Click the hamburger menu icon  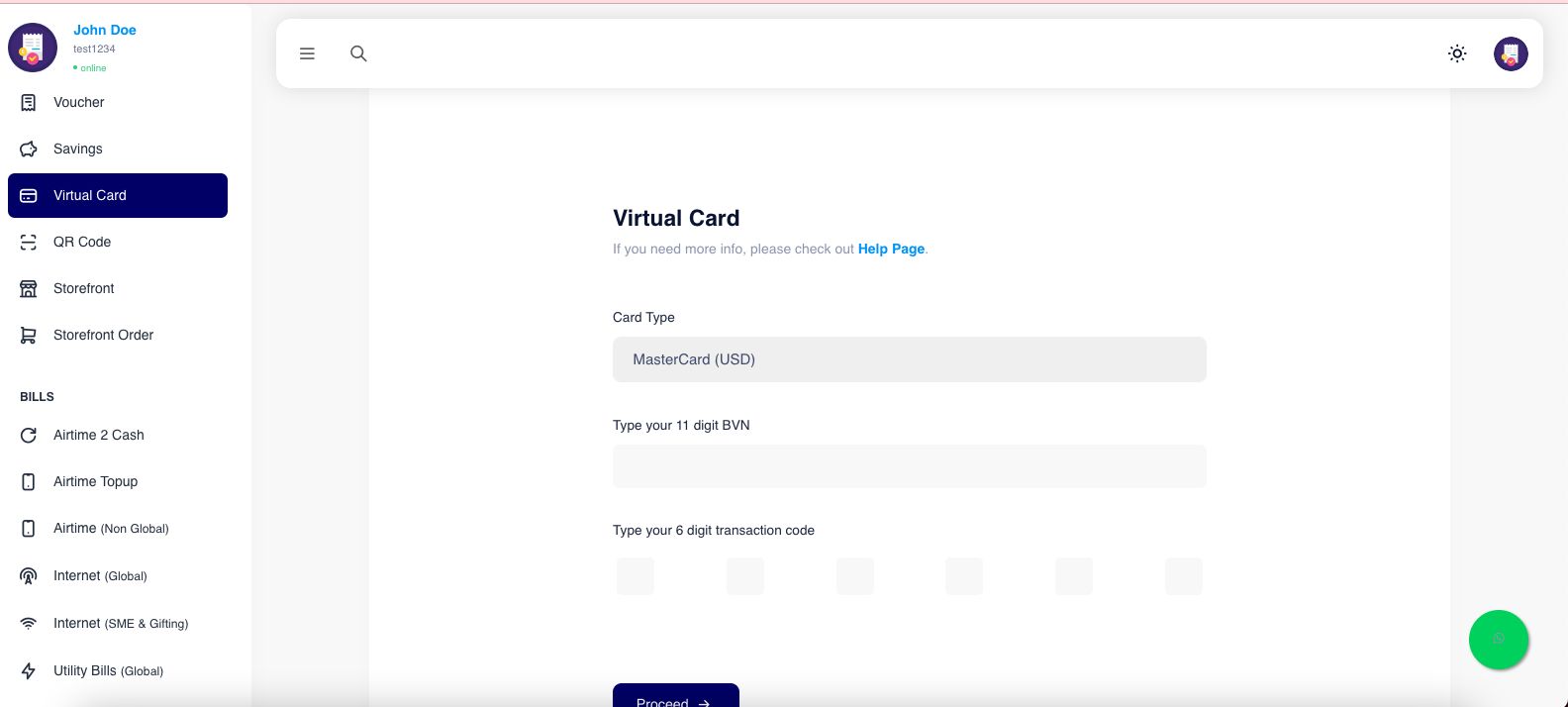coord(307,53)
